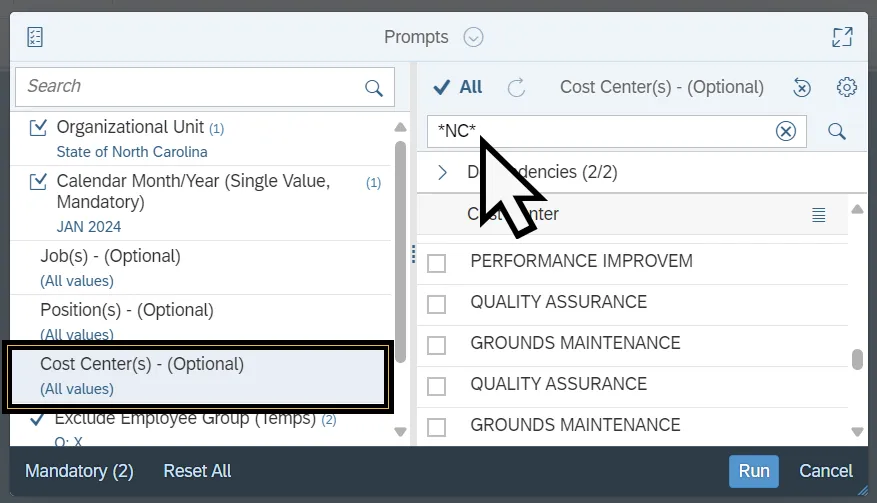This screenshot has height=503, width=877.
Task: Check the PERFORMANCE IMPROVEM checkbox
Action: click(437, 263)
